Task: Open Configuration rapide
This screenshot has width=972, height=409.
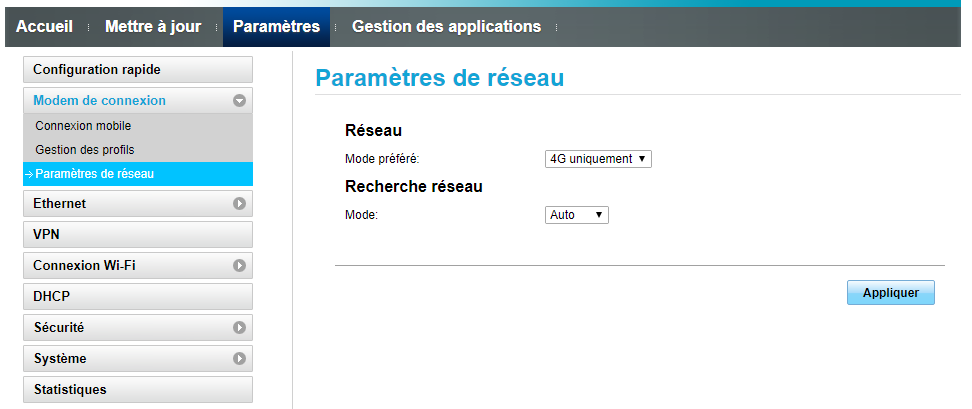Action: pos(136,70)
